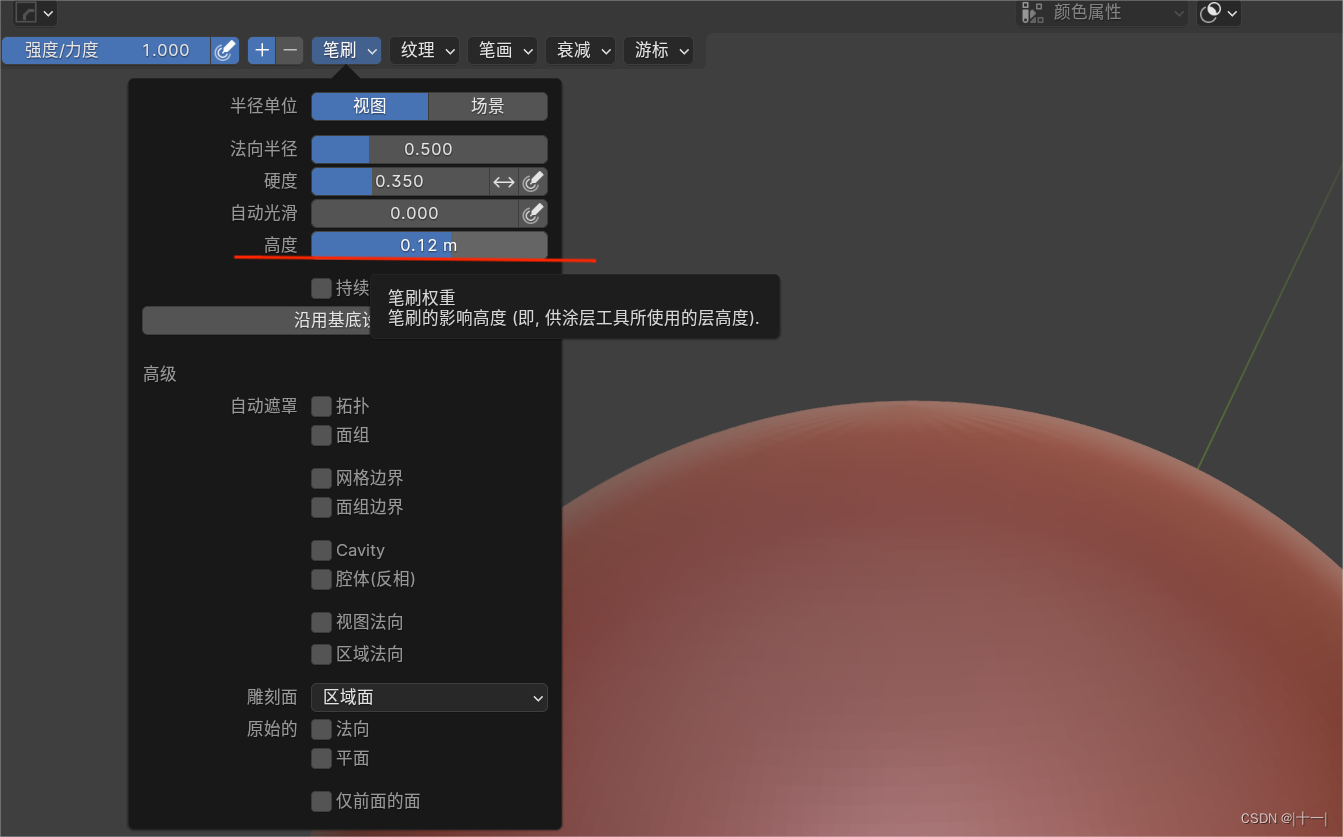Open the viewport shading mode icon
This screenshot has height=837, width=1343.
pos(1210,13)
